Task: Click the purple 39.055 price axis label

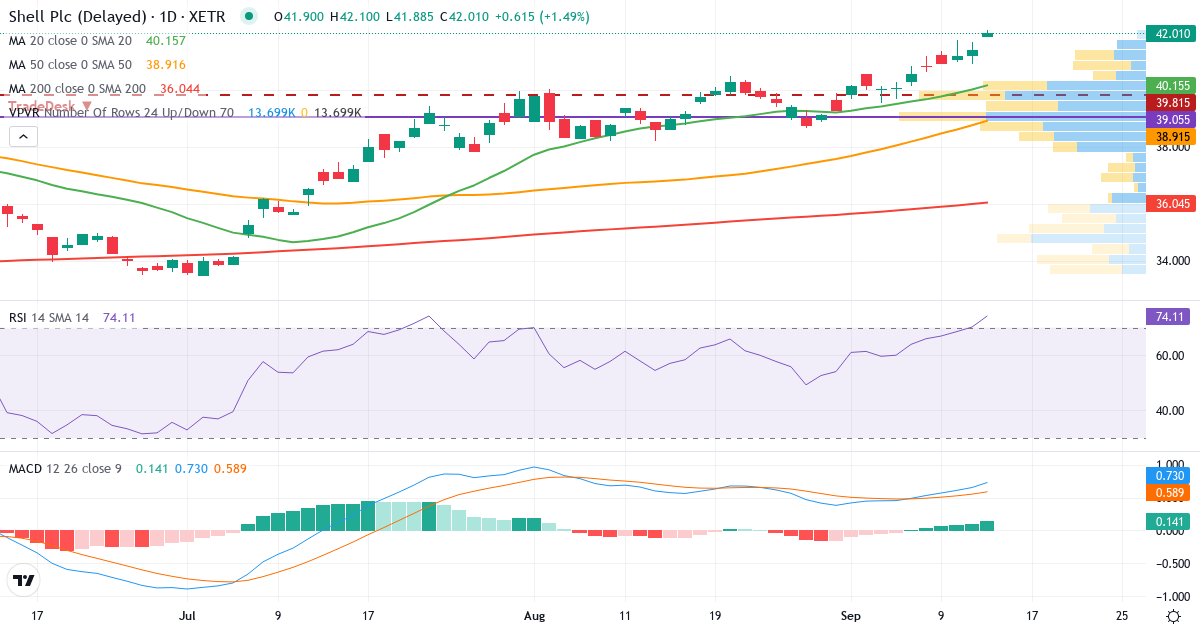Action: click(x=1172, y=118)
